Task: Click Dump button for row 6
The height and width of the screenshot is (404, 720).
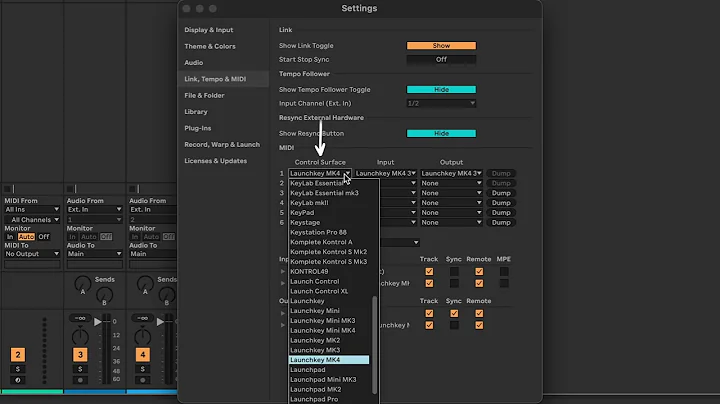Action: point(501,222)
